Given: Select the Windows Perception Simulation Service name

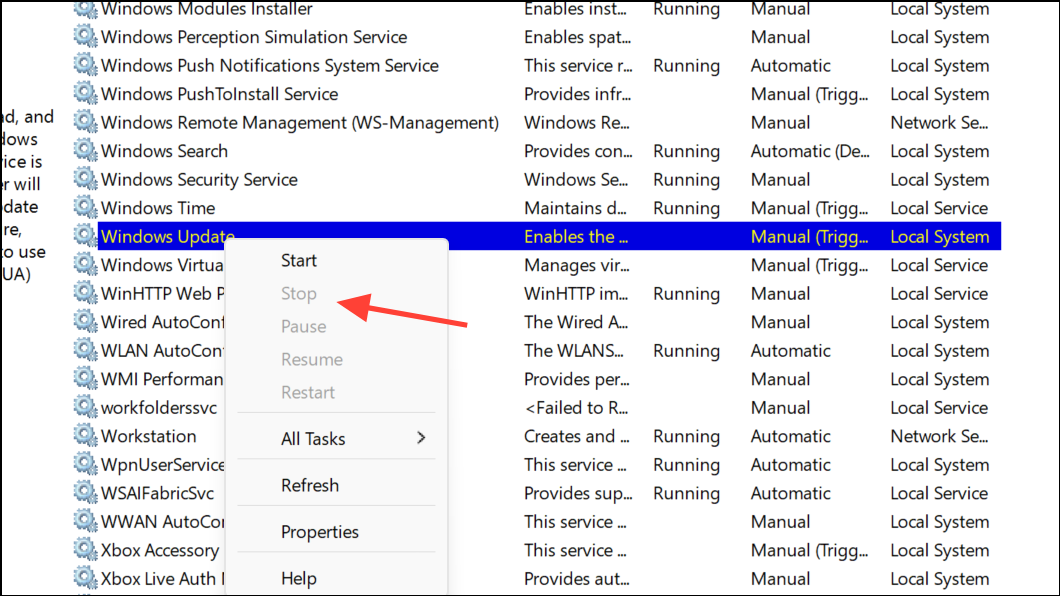Looking at the screenshot, I should point(254,37).
